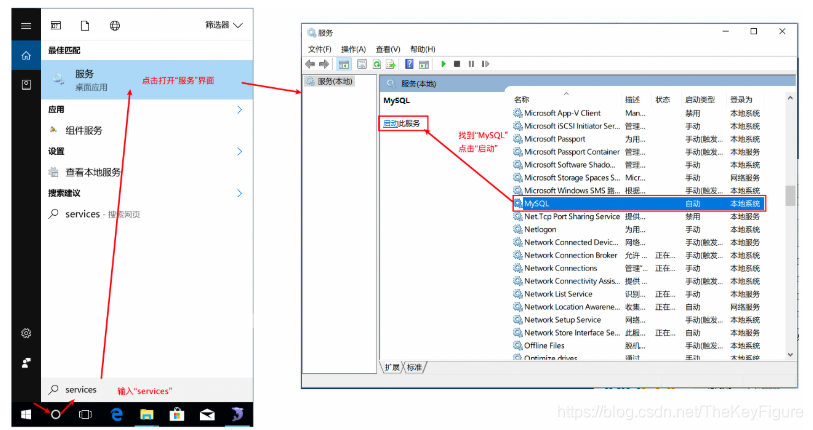
Task: Click the Forward arrow in Services toolbar
Action: 324,64
